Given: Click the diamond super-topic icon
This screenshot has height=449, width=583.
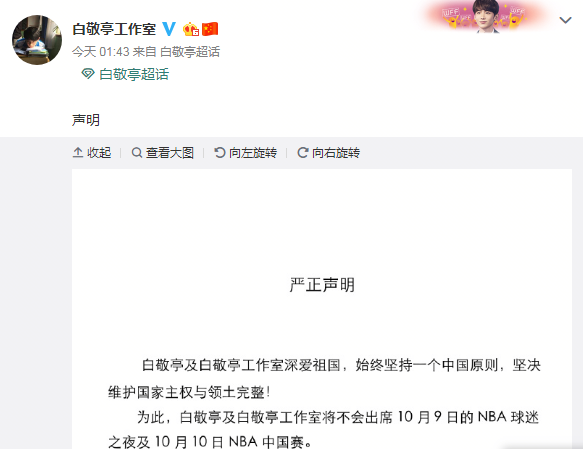Looking at the screenshot, I should (x=88, y=74).
